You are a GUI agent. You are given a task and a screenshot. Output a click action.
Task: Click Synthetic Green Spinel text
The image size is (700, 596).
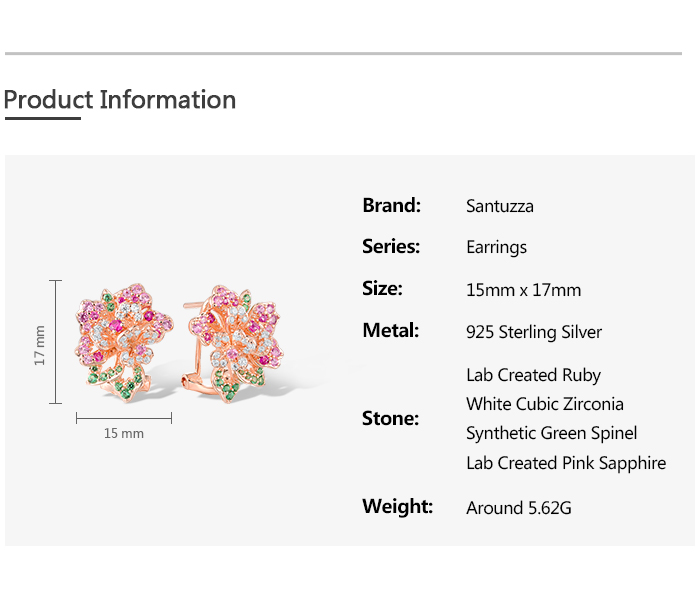point(551,433)
